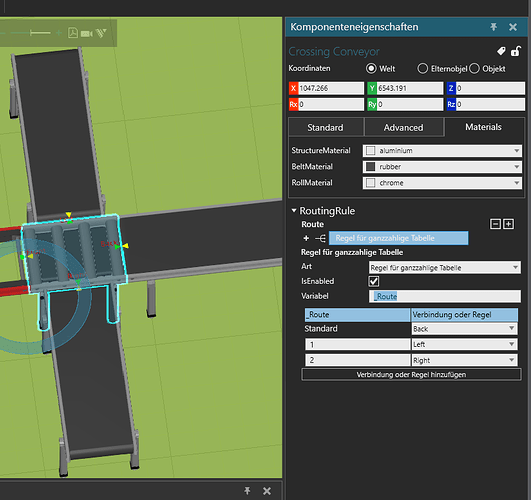The image size is (531, 500).
Task: Select the Welt coordinate radio button
Action: coord(371,68)
